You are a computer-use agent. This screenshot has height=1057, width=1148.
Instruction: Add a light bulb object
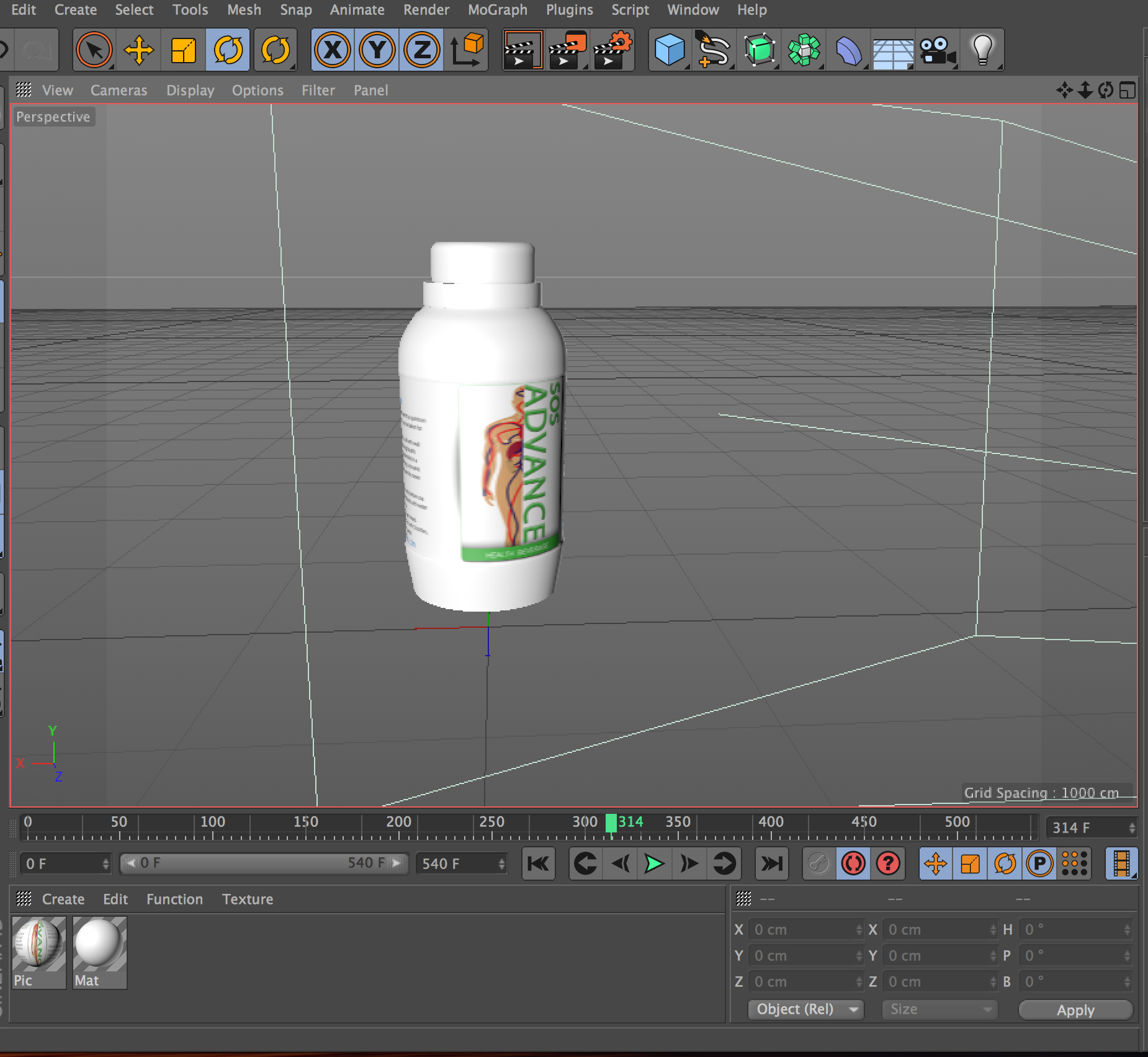[x=983, y=50]
